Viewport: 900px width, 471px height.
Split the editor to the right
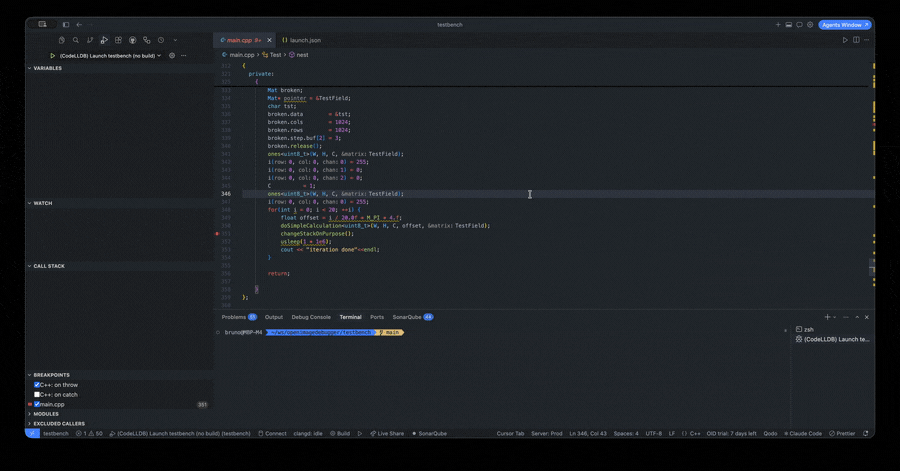856,40
